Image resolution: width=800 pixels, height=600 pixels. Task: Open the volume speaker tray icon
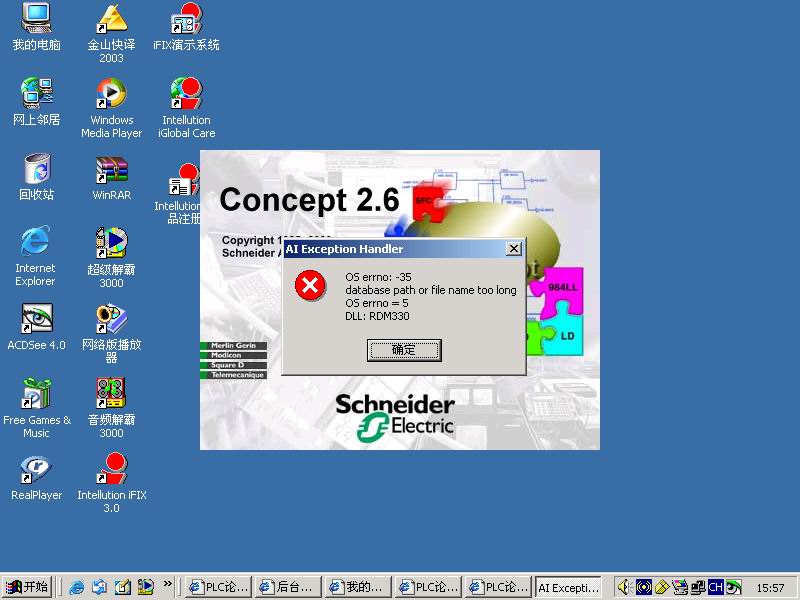[625, 587]
